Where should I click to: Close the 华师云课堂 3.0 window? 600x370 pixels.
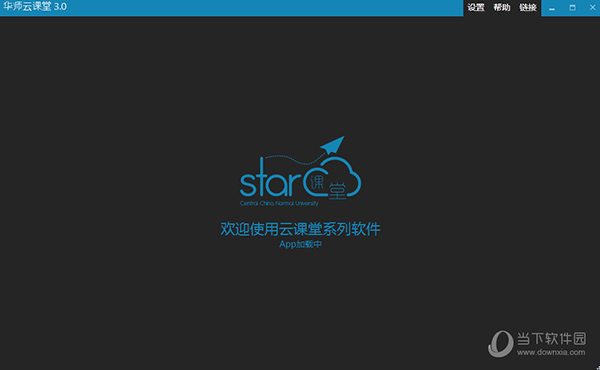point(592,7)
